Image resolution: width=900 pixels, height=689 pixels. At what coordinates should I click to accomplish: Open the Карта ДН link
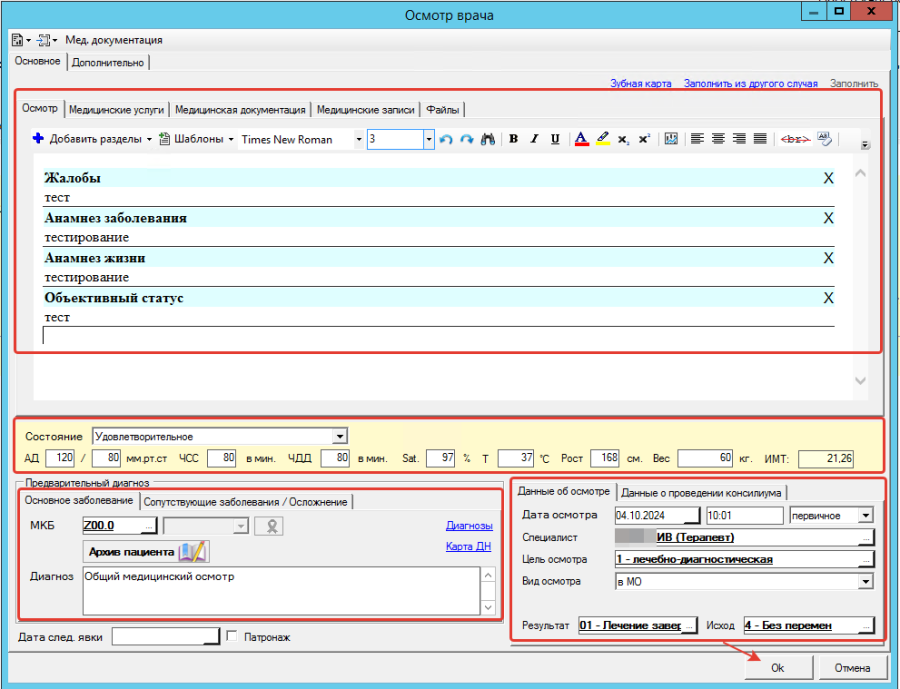tap(468, 546)
